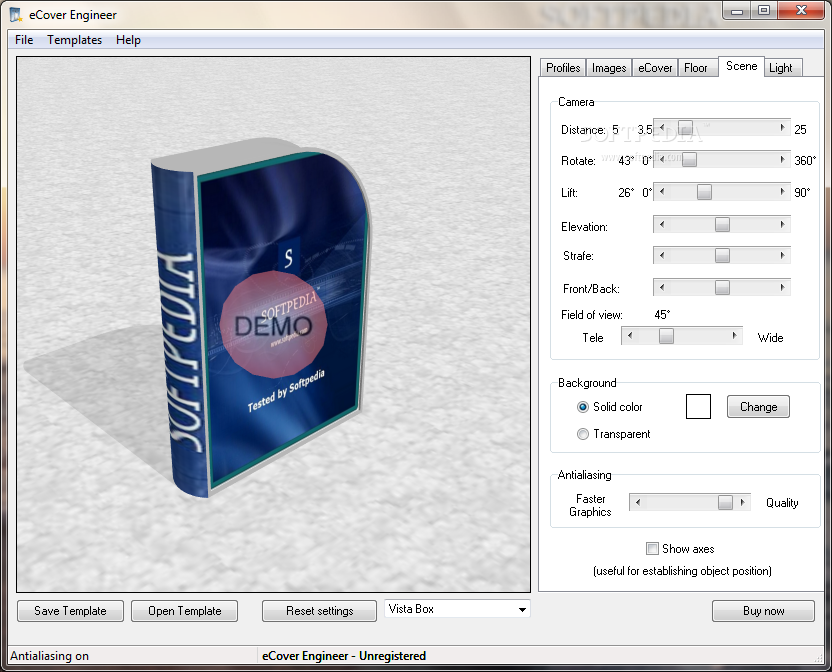Switch to the Images tab
832x672 pixels.
(609, 68)
